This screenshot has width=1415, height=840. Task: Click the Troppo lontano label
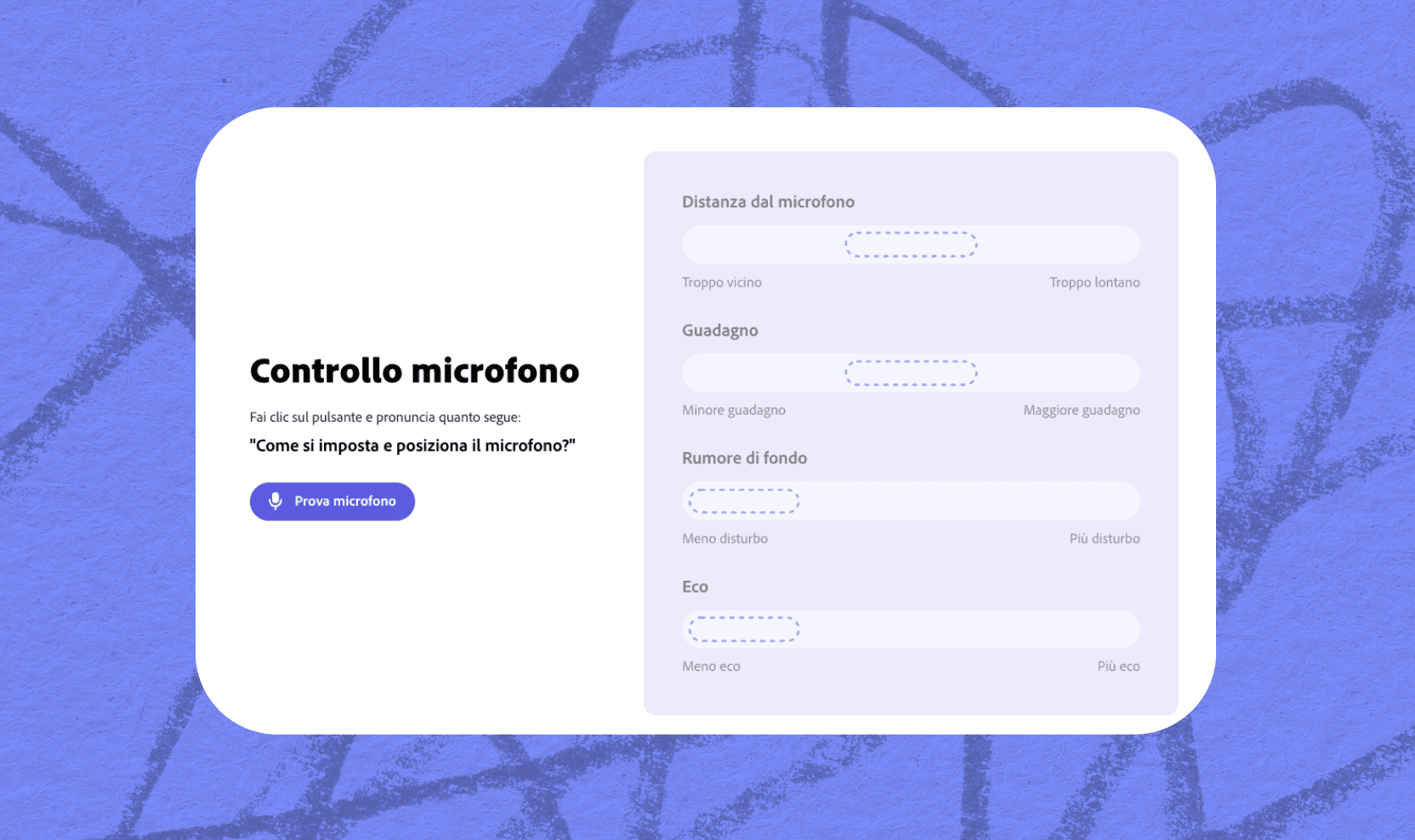pos(1094,281)
